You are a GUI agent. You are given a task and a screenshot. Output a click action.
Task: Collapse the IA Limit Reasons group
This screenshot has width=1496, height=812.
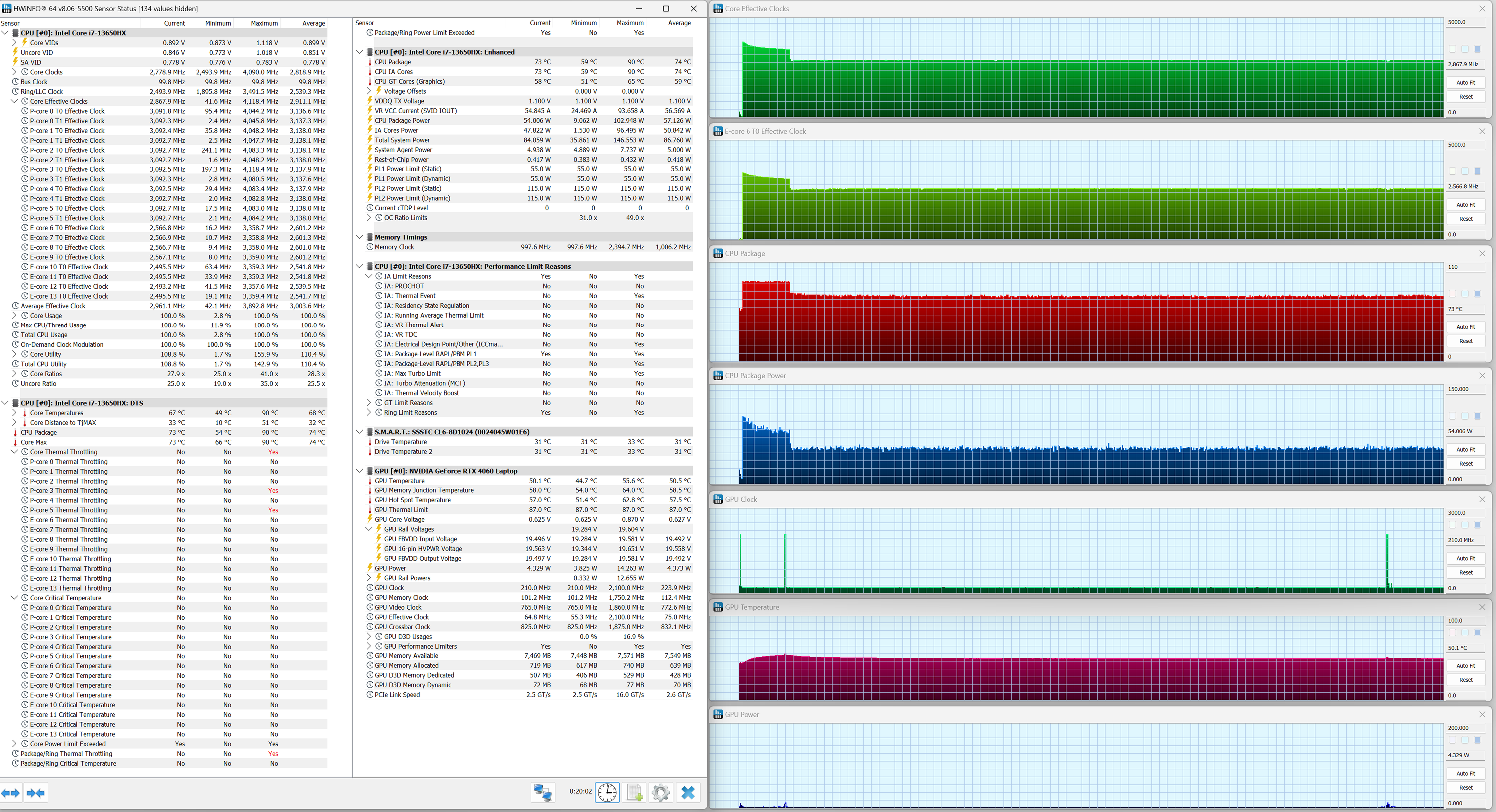click(x=369, y=276)
